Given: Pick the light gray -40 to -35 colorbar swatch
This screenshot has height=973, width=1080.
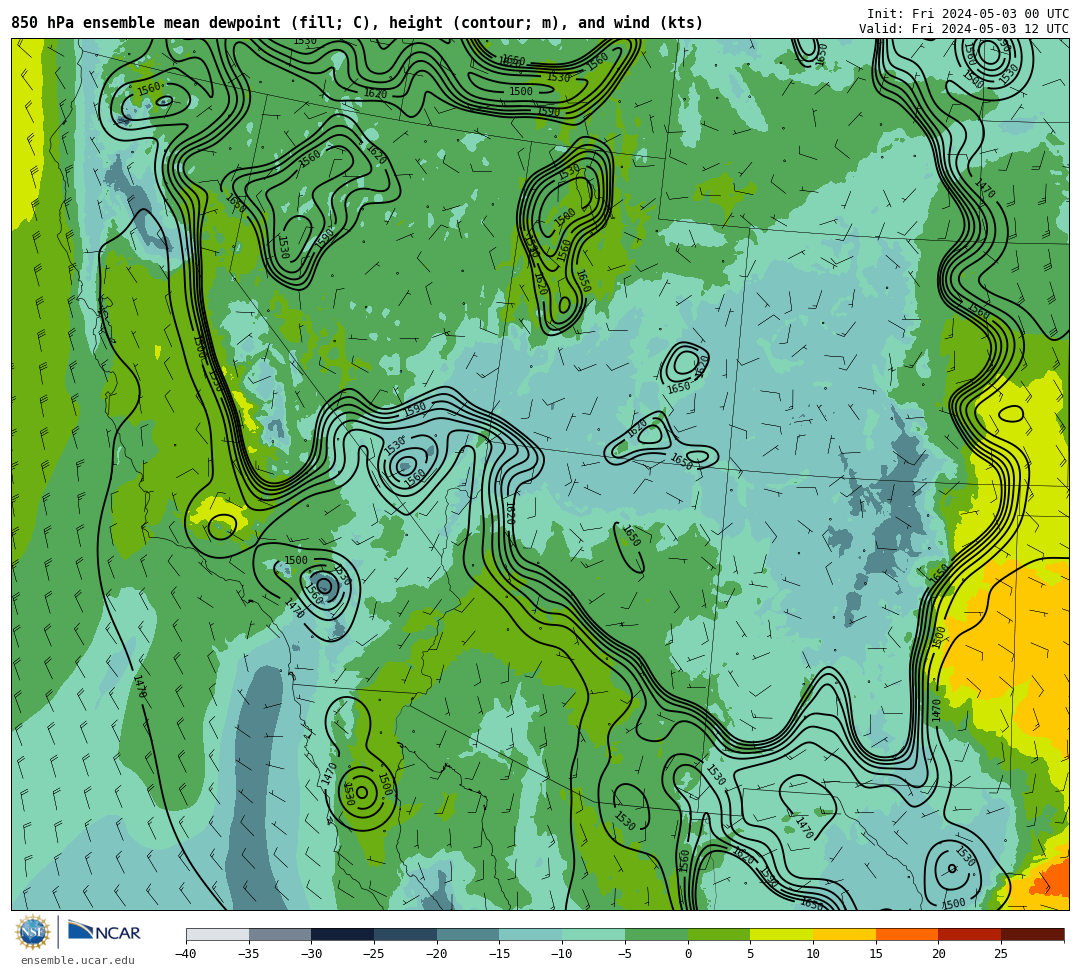Looking at the screenshot, I should tap(218, 934).
